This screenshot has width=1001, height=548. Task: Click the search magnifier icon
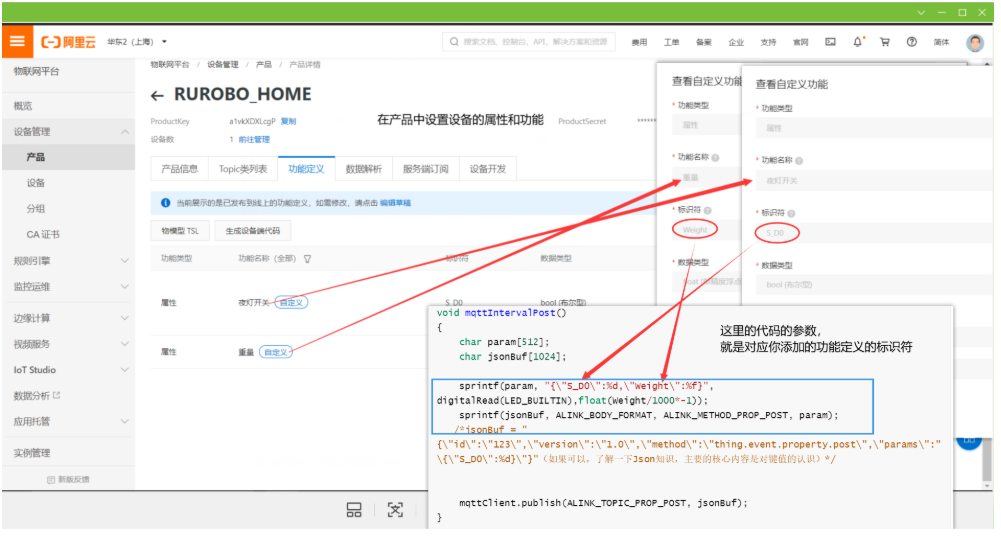(454, 42)
